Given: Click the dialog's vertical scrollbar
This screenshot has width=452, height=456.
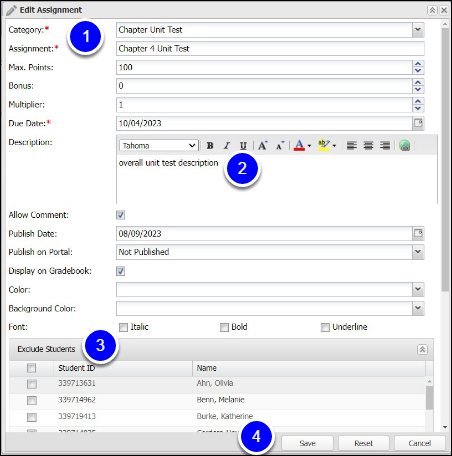Looking at the screenshot, I should coord(445,160).
